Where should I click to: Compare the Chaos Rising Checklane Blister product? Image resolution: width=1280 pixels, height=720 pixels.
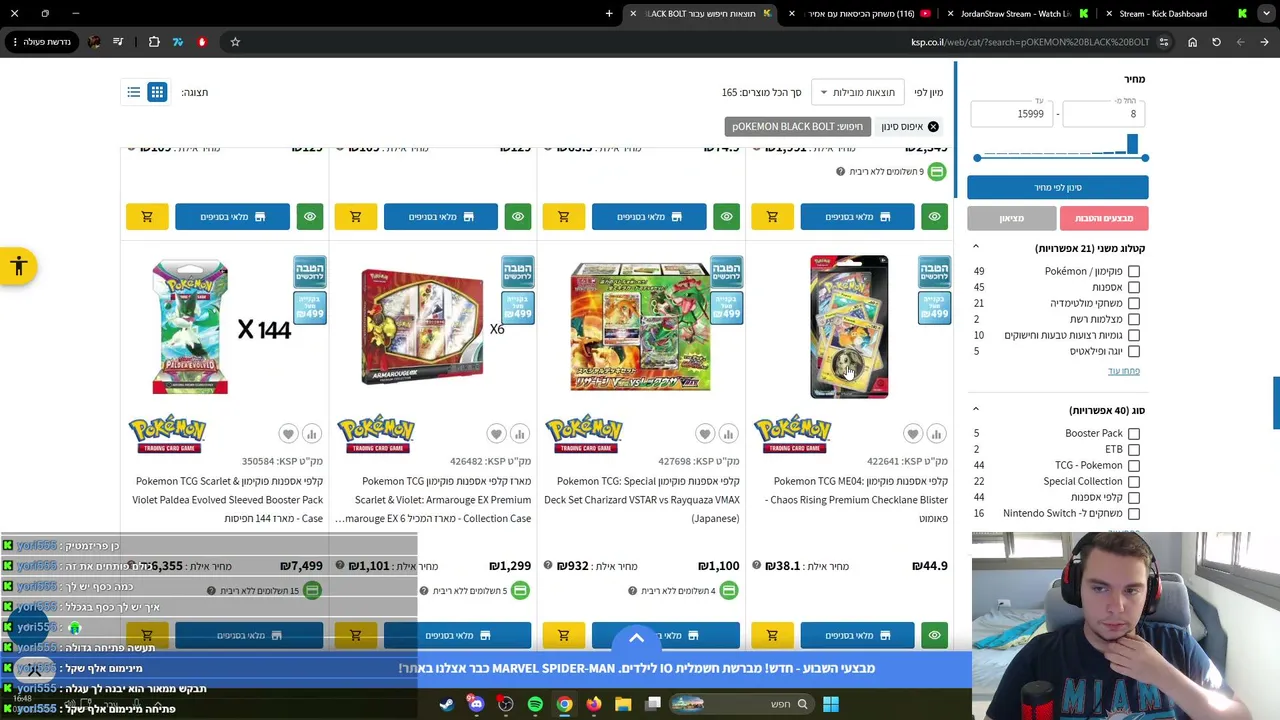click(936, 434)
